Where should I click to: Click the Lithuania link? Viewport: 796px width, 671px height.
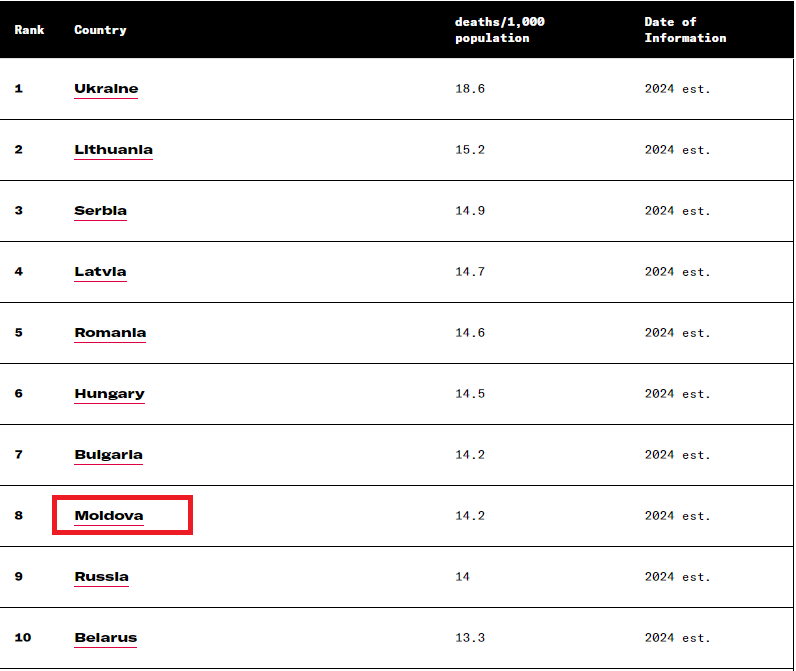pos(113,150)
